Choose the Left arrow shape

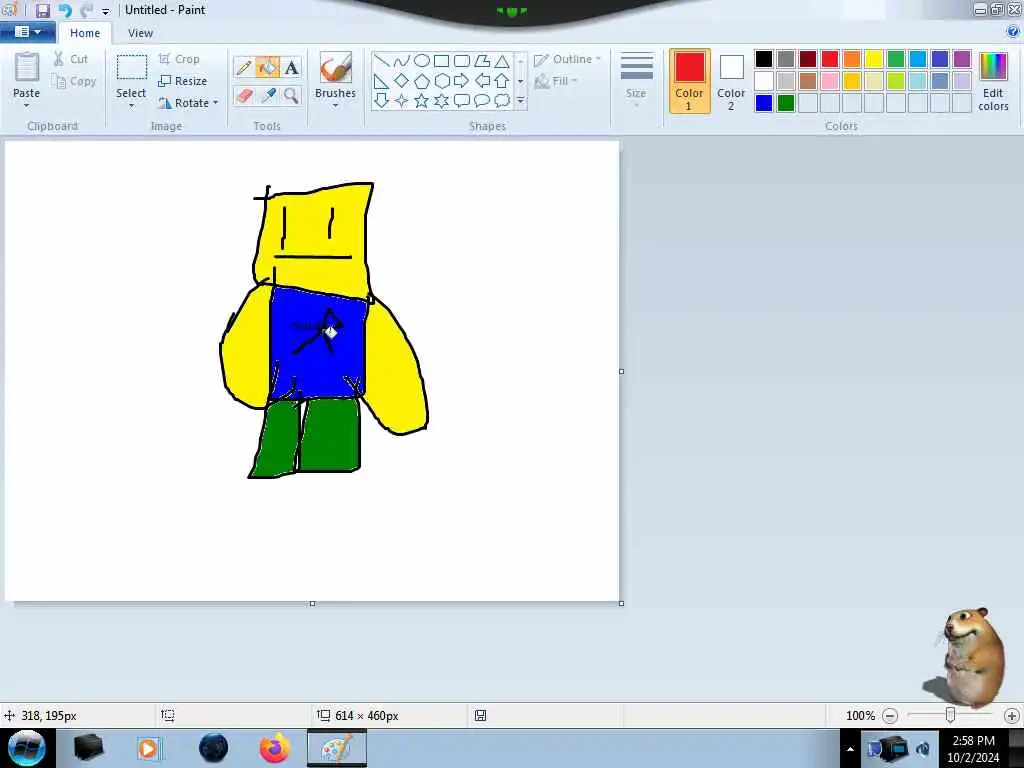point(482,81)
